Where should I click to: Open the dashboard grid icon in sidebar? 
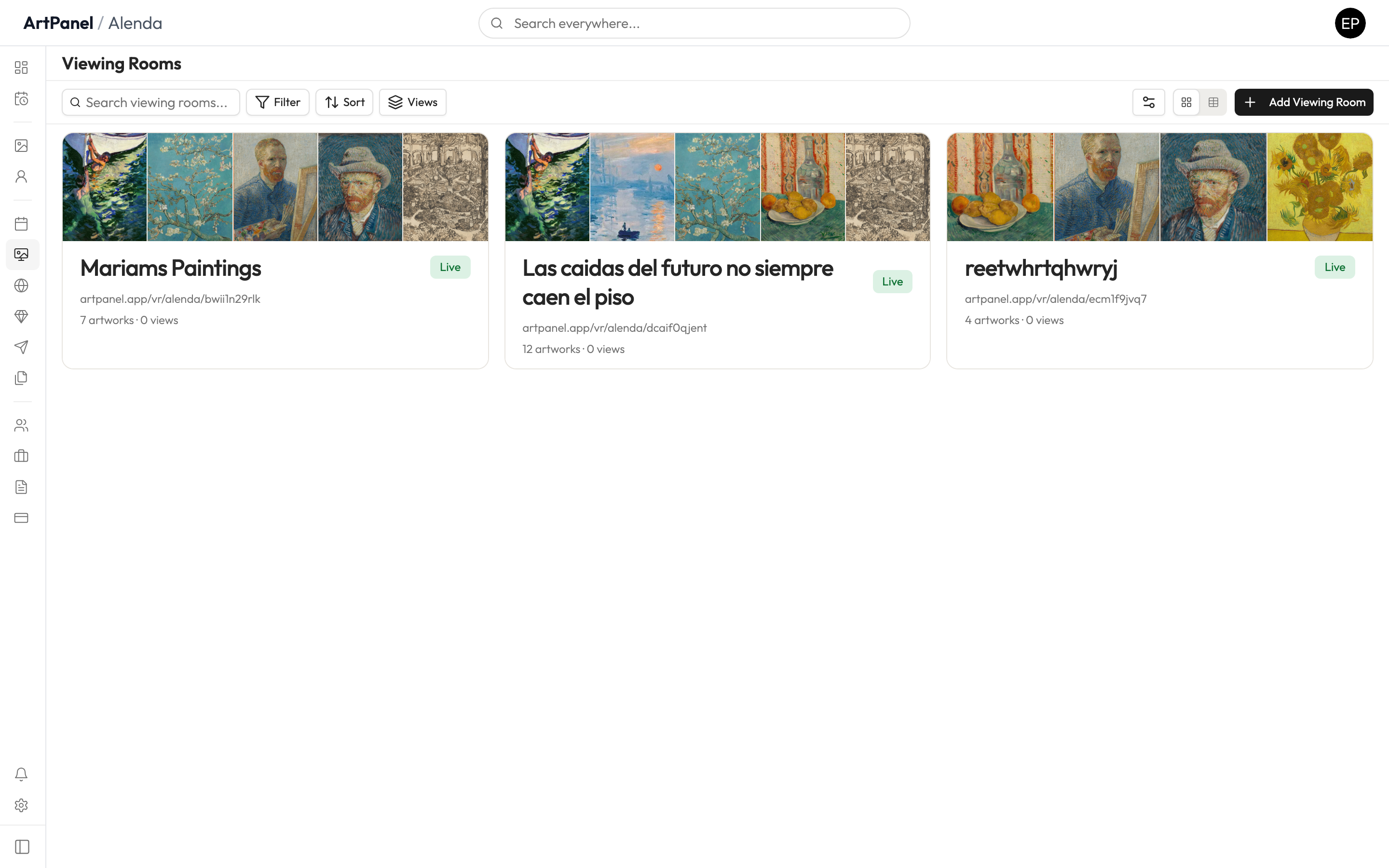tap(21, 68)
